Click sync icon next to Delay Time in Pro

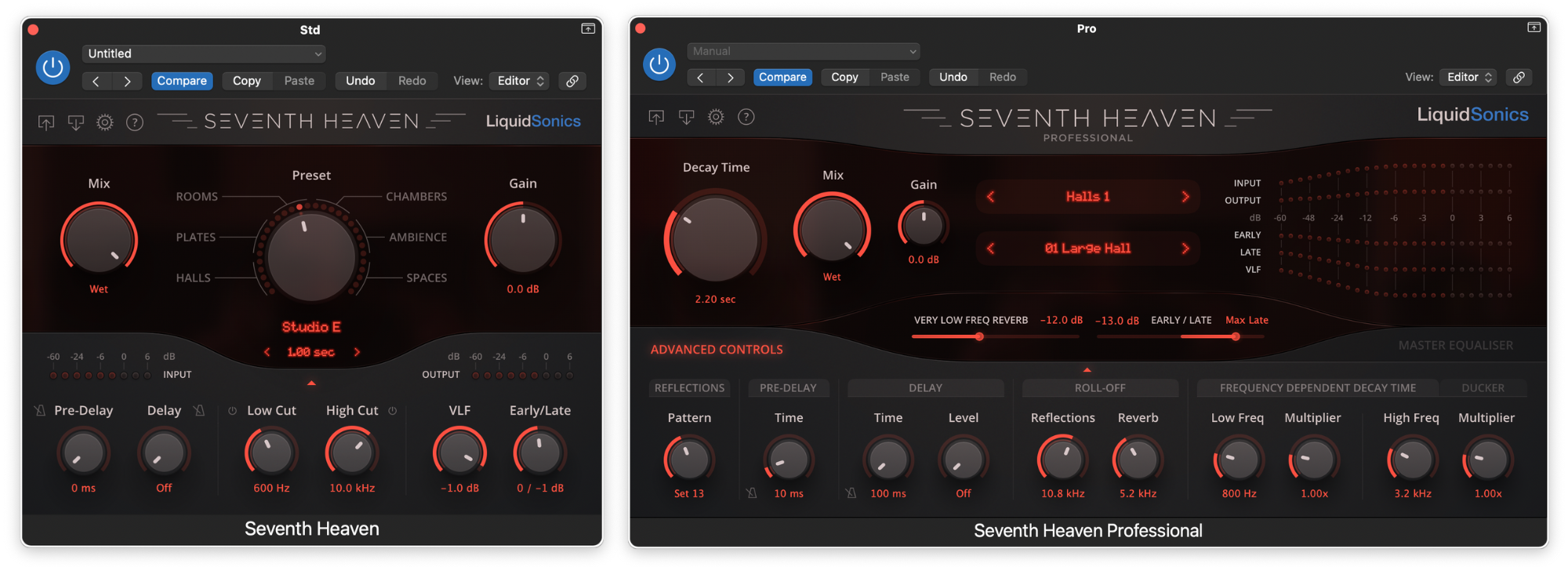[851, 493]
